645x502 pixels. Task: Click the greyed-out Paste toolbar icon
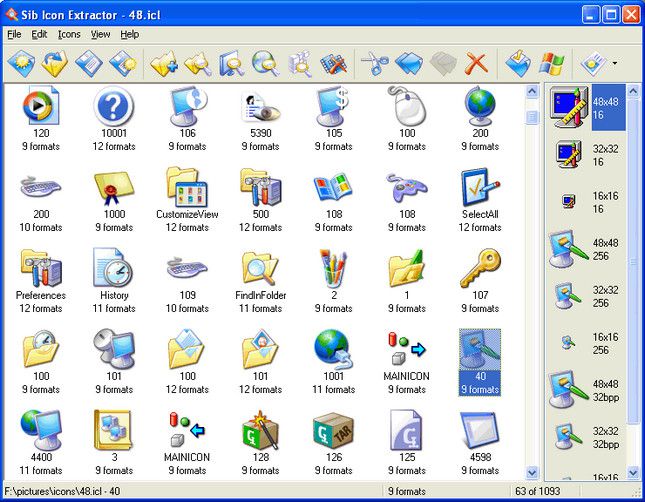443,63
